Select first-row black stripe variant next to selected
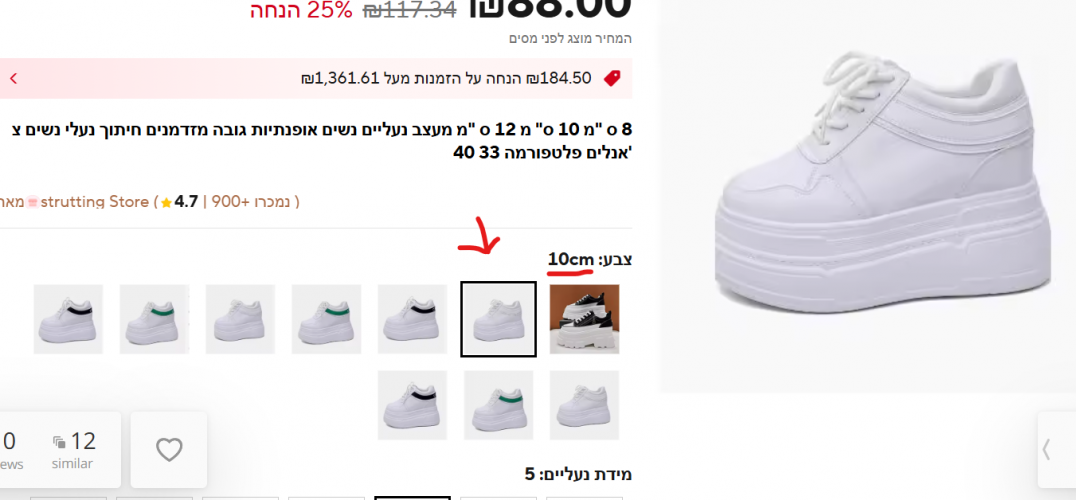 point(412,319)
